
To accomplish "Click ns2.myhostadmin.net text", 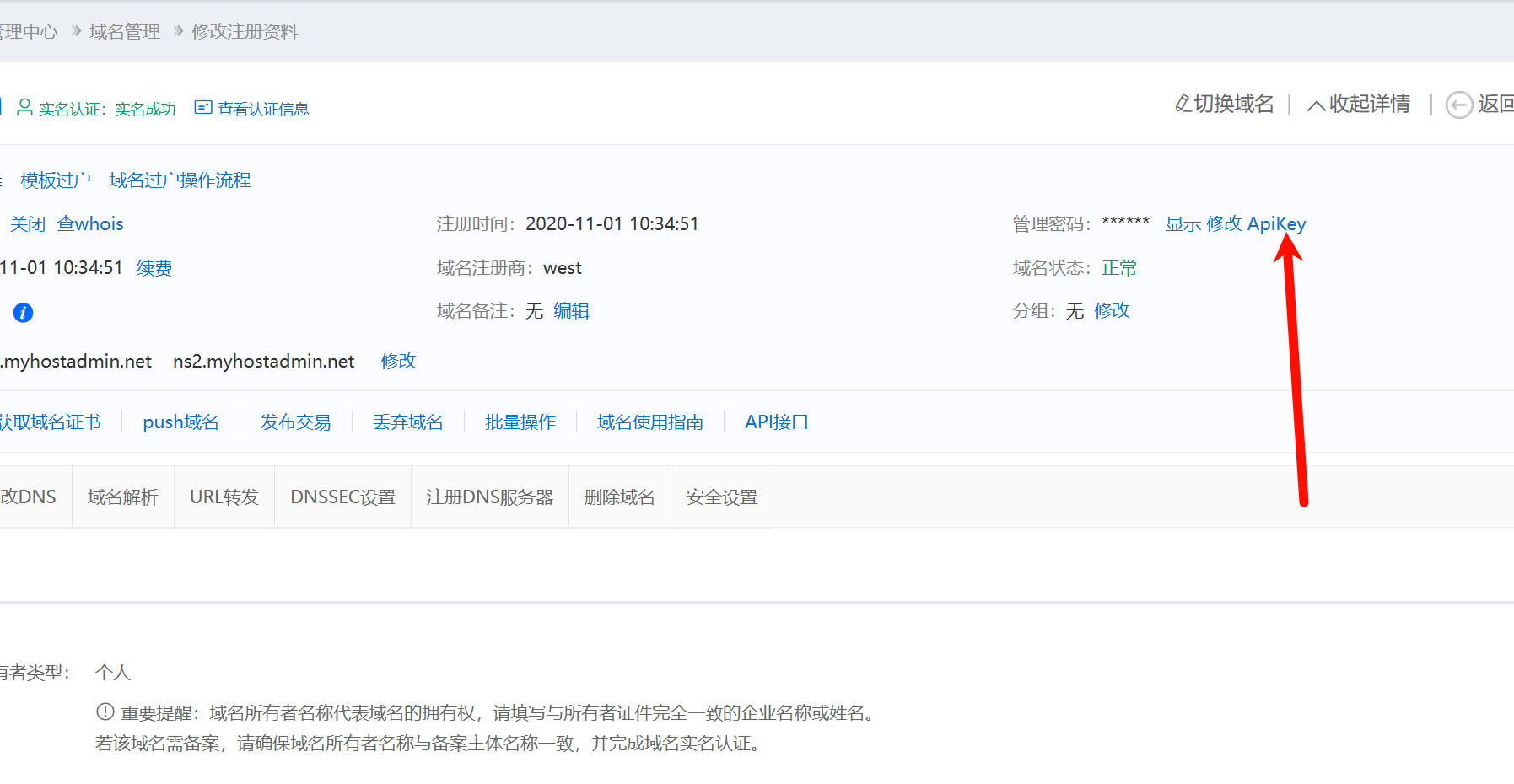I will [x=264, y=362].
